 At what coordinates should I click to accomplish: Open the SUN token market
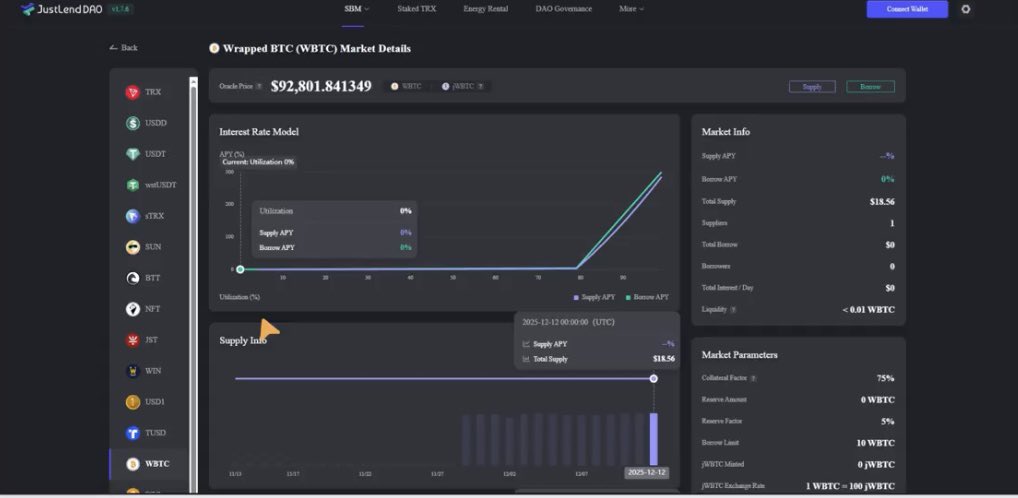coord(143,247)
